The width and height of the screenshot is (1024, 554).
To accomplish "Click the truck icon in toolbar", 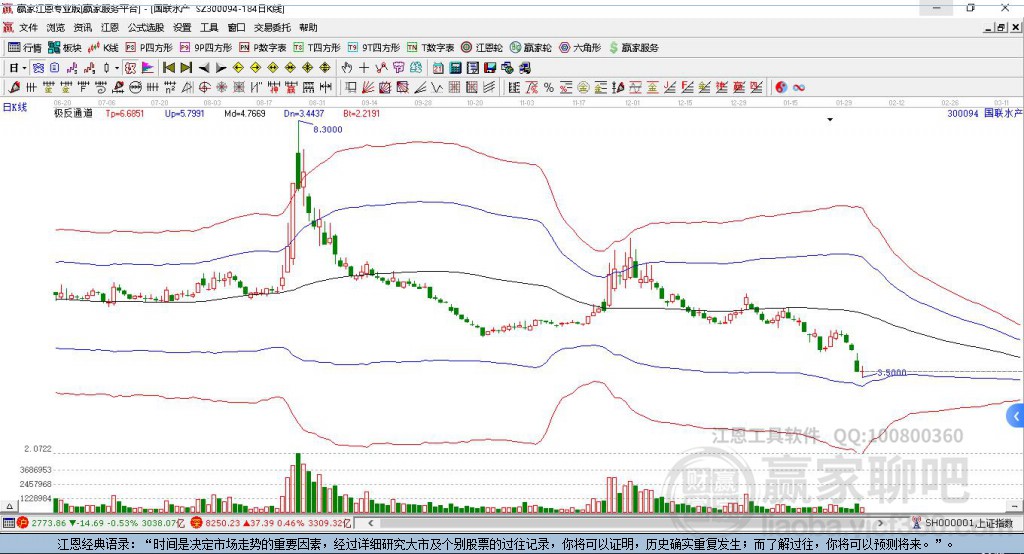I will pyautogui.click(x=525, y=68).
